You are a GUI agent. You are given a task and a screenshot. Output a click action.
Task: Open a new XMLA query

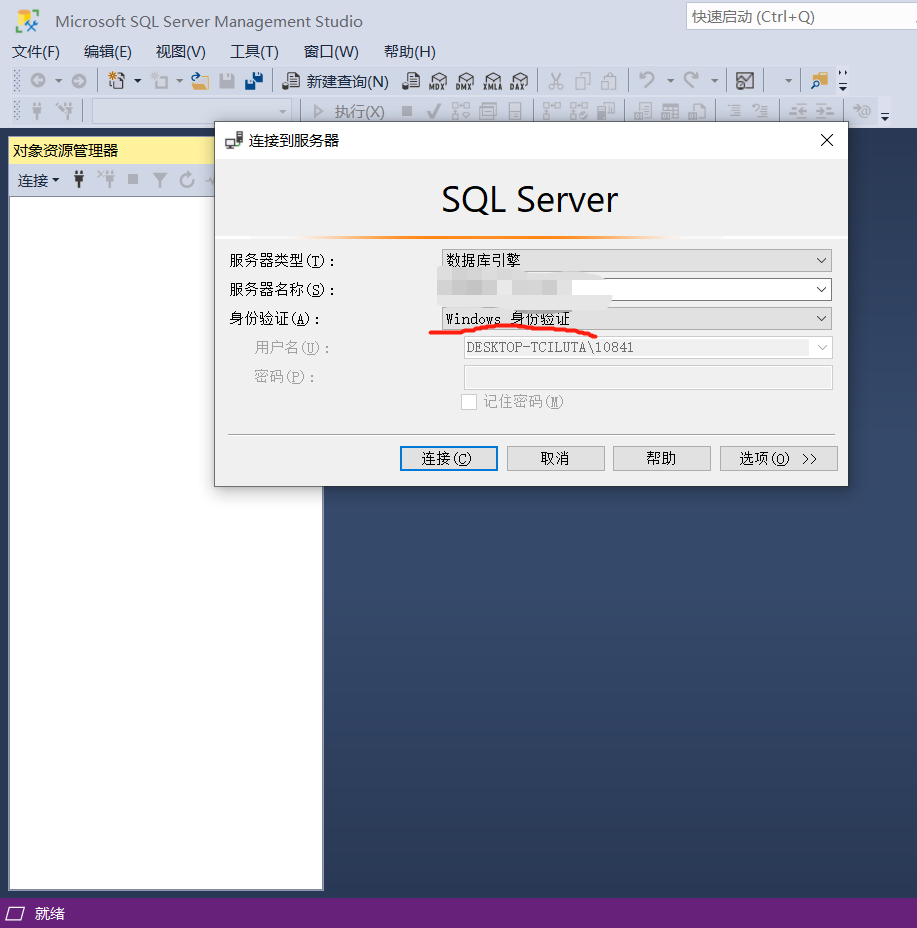coord(492,80)
